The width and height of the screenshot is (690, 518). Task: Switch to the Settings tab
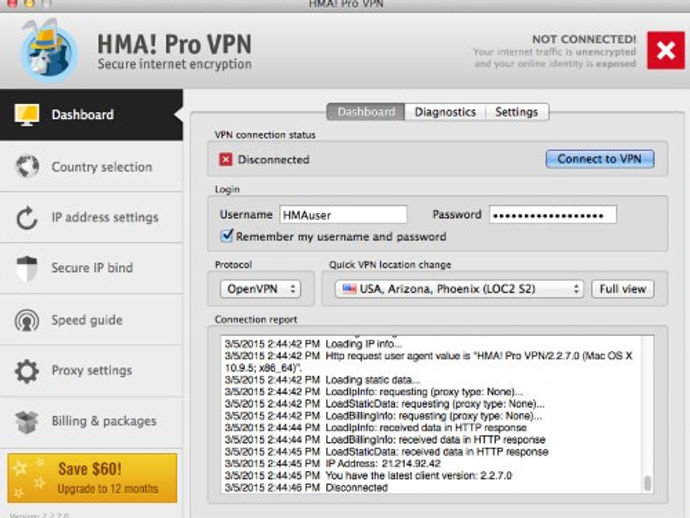click(517, 112)
